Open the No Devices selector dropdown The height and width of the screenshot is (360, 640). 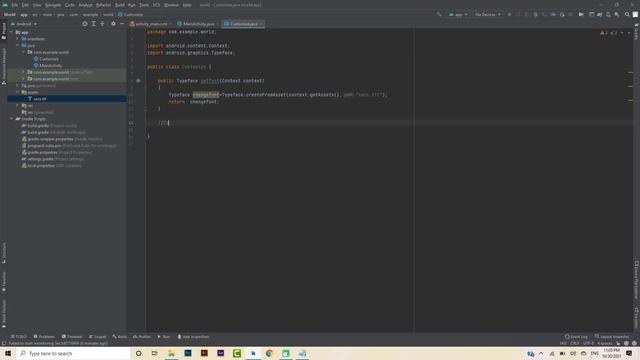487,14
